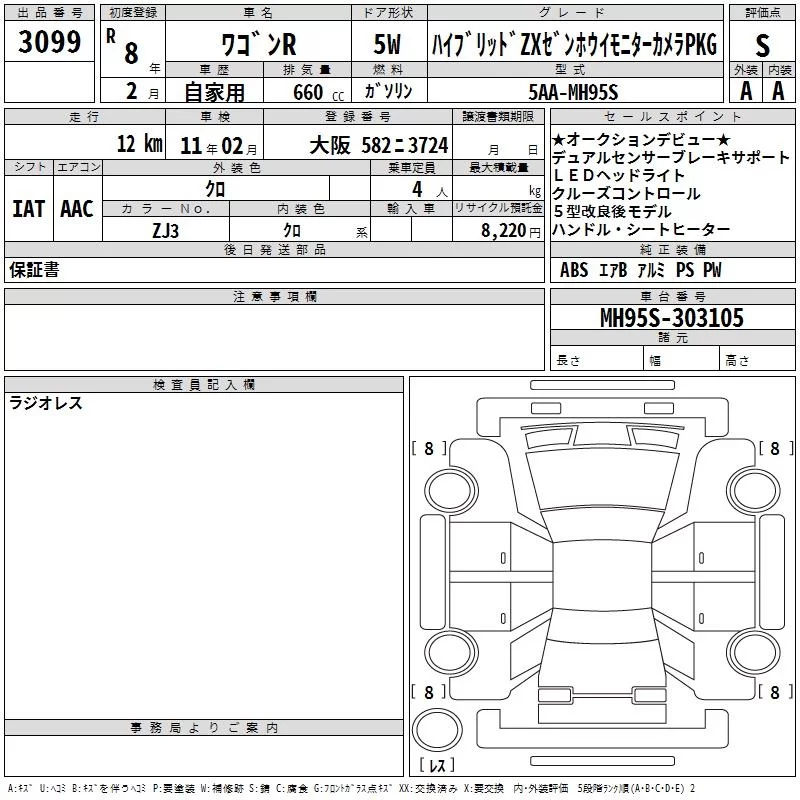The image size is (800, 800).
Task: Select the overall evaluation score S
Action: click(x=762, y=44)
